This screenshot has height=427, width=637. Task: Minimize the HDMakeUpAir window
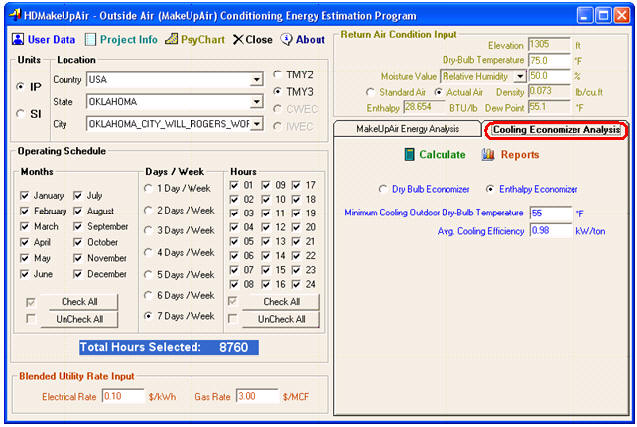(x=585, y=16)
